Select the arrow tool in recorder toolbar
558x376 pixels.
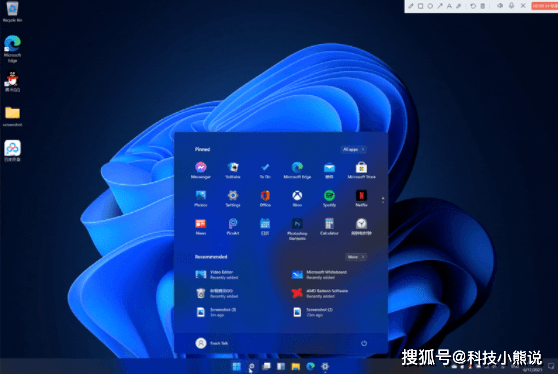coord(440,6)
